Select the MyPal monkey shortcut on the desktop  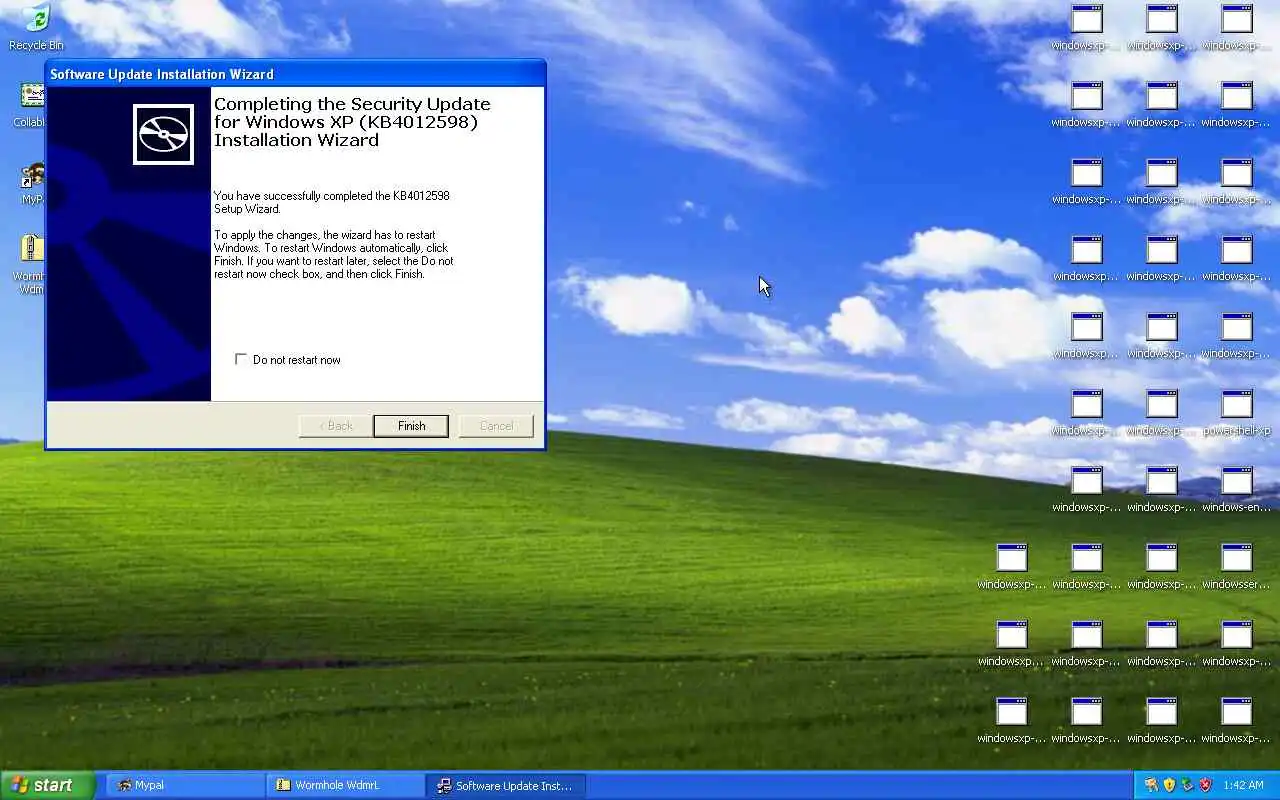(x=32, y=183)
